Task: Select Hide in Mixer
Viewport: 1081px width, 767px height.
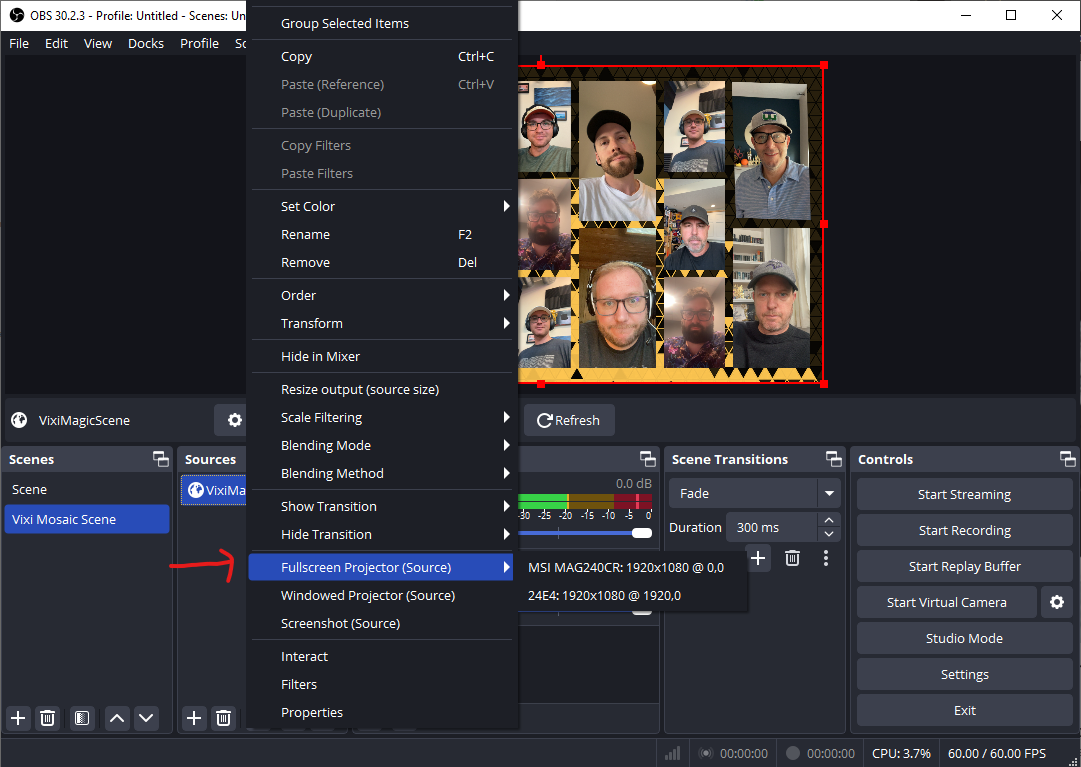Action: [x=382, y=356]
